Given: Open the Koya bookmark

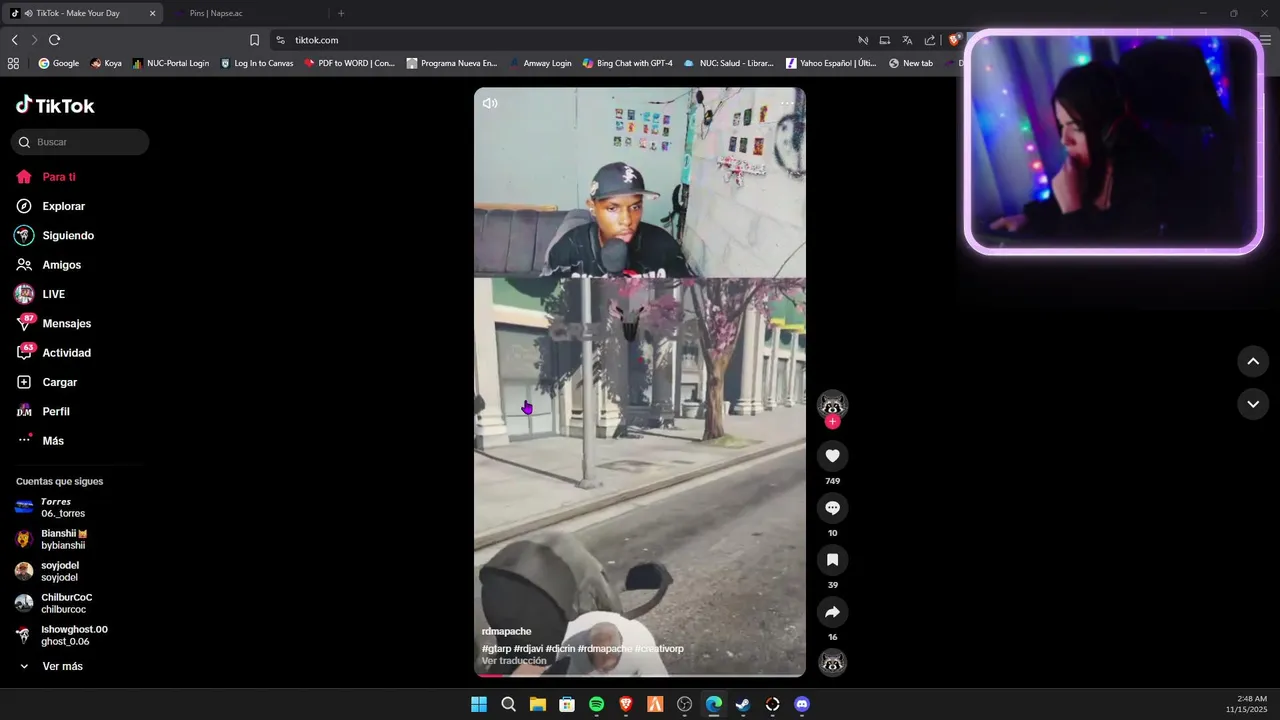Looking at the screenshot, I should (x=106, y=63).
